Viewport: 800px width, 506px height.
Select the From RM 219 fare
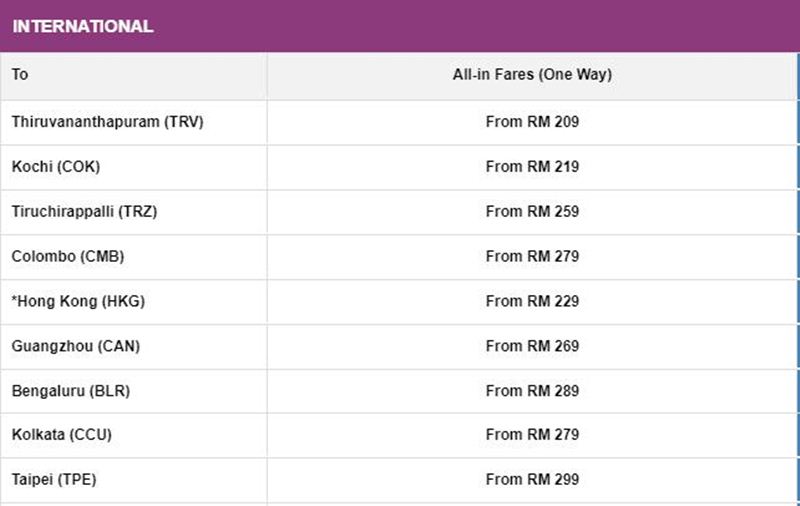pos(532,167)
